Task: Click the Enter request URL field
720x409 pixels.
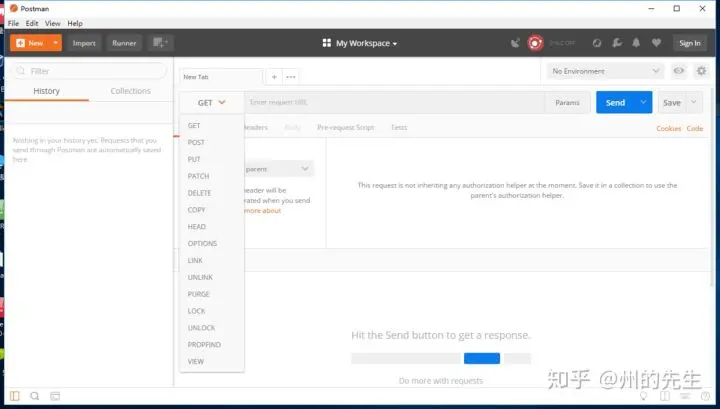Action: click(395, 102)
